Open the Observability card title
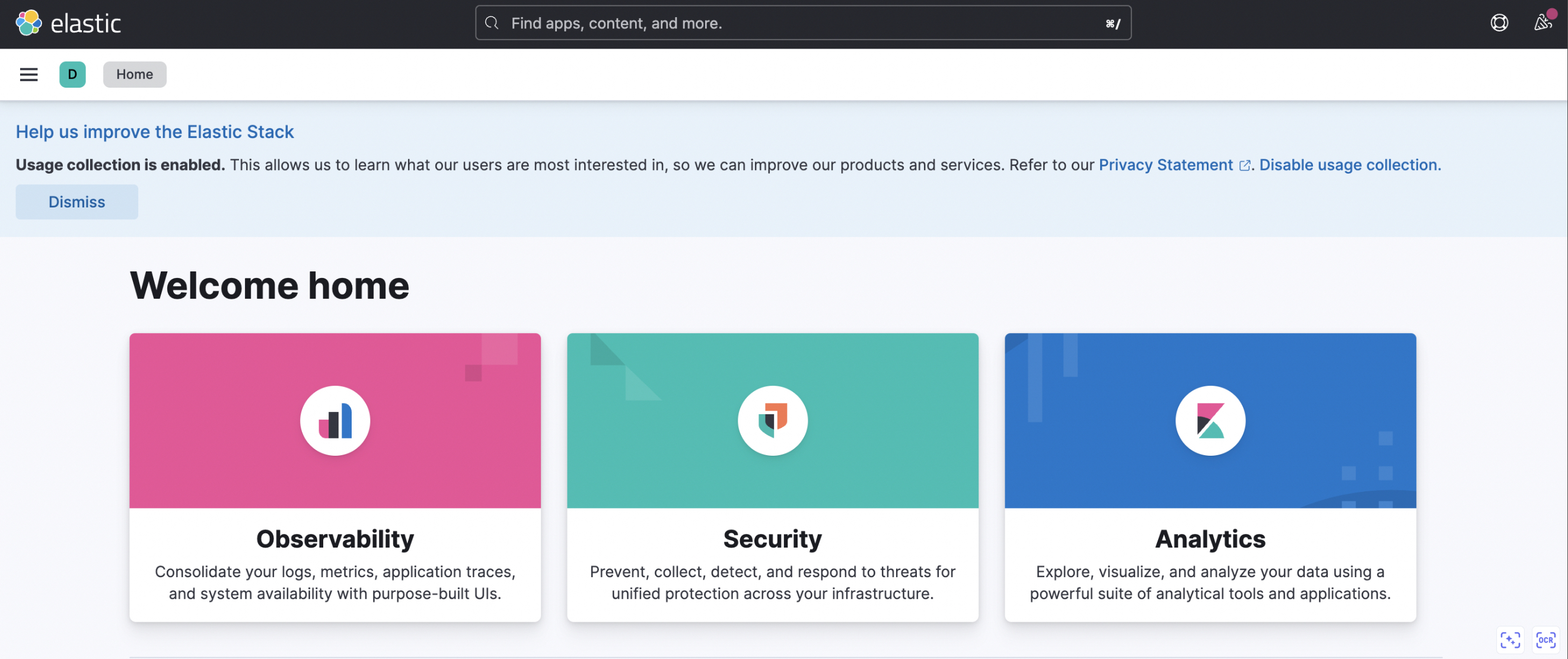 tap(336, 539)
